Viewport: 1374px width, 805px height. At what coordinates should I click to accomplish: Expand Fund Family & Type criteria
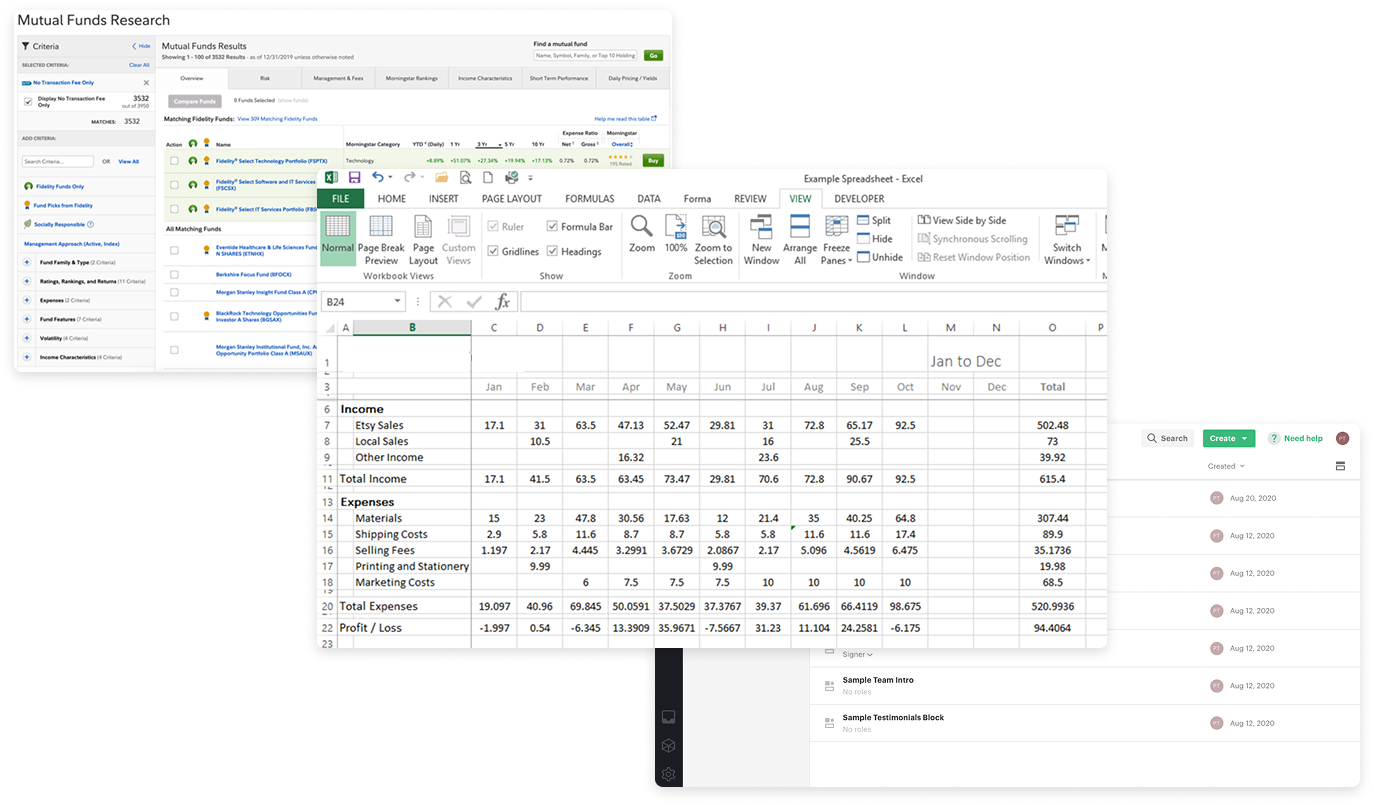tap(27, 262)
